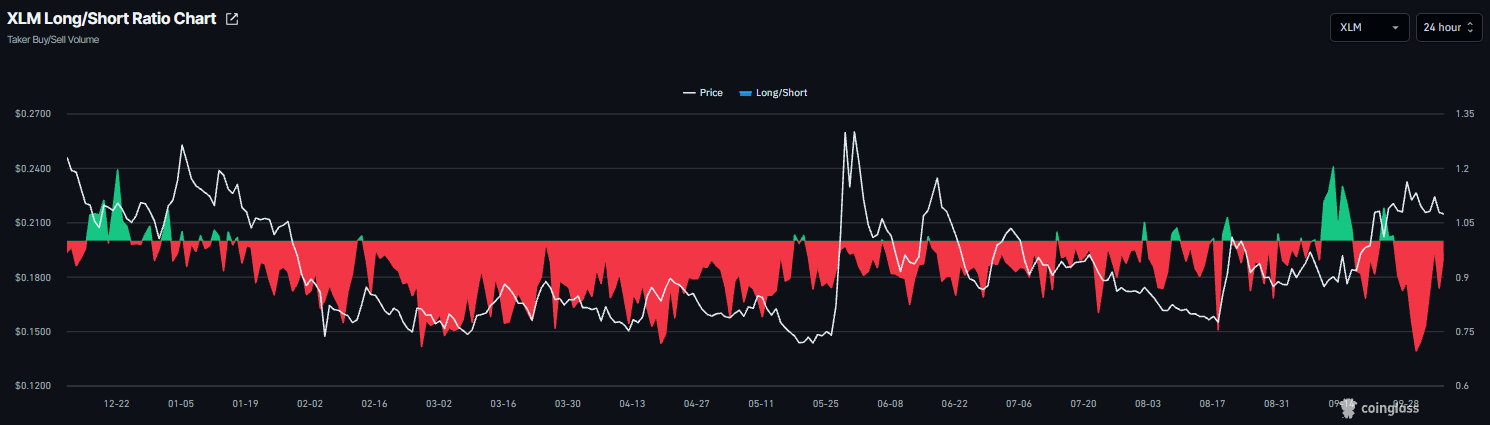Click the 02-16 date label

(x=374, y=404)
